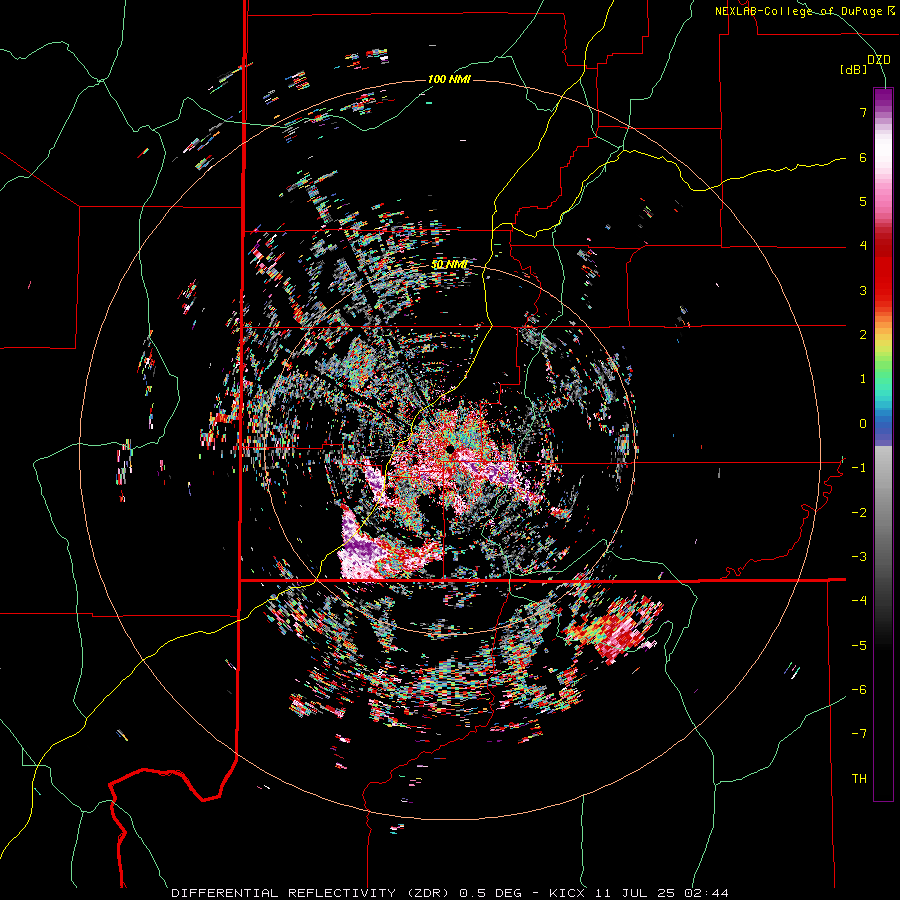Select the -4 dB scale label
900x900 pixels.
click(859, 601)
